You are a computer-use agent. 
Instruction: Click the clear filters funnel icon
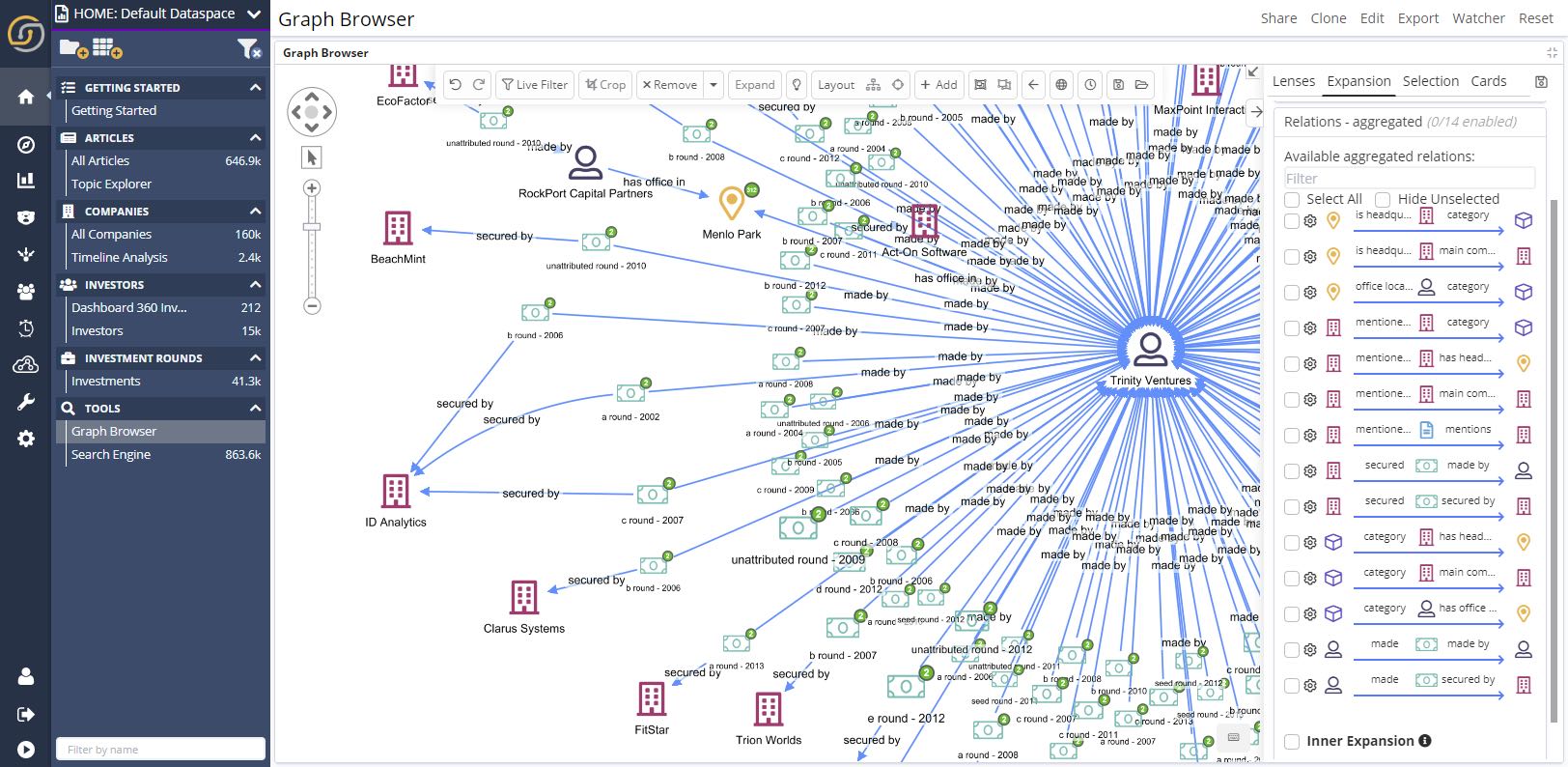249,47
